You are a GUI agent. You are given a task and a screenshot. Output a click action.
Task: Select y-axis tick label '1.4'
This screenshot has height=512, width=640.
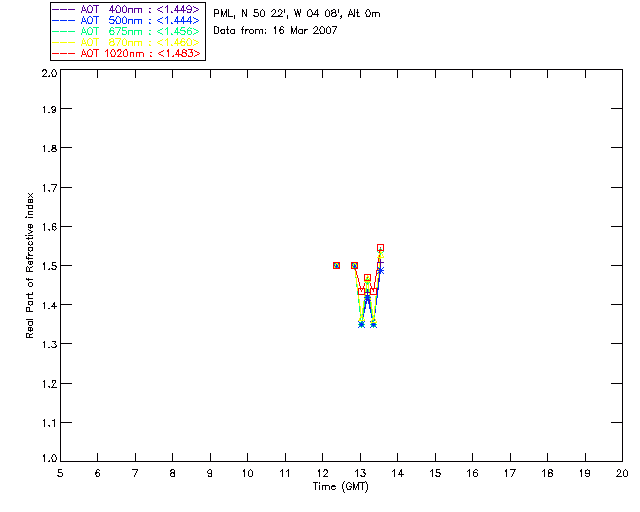(49, 305)
